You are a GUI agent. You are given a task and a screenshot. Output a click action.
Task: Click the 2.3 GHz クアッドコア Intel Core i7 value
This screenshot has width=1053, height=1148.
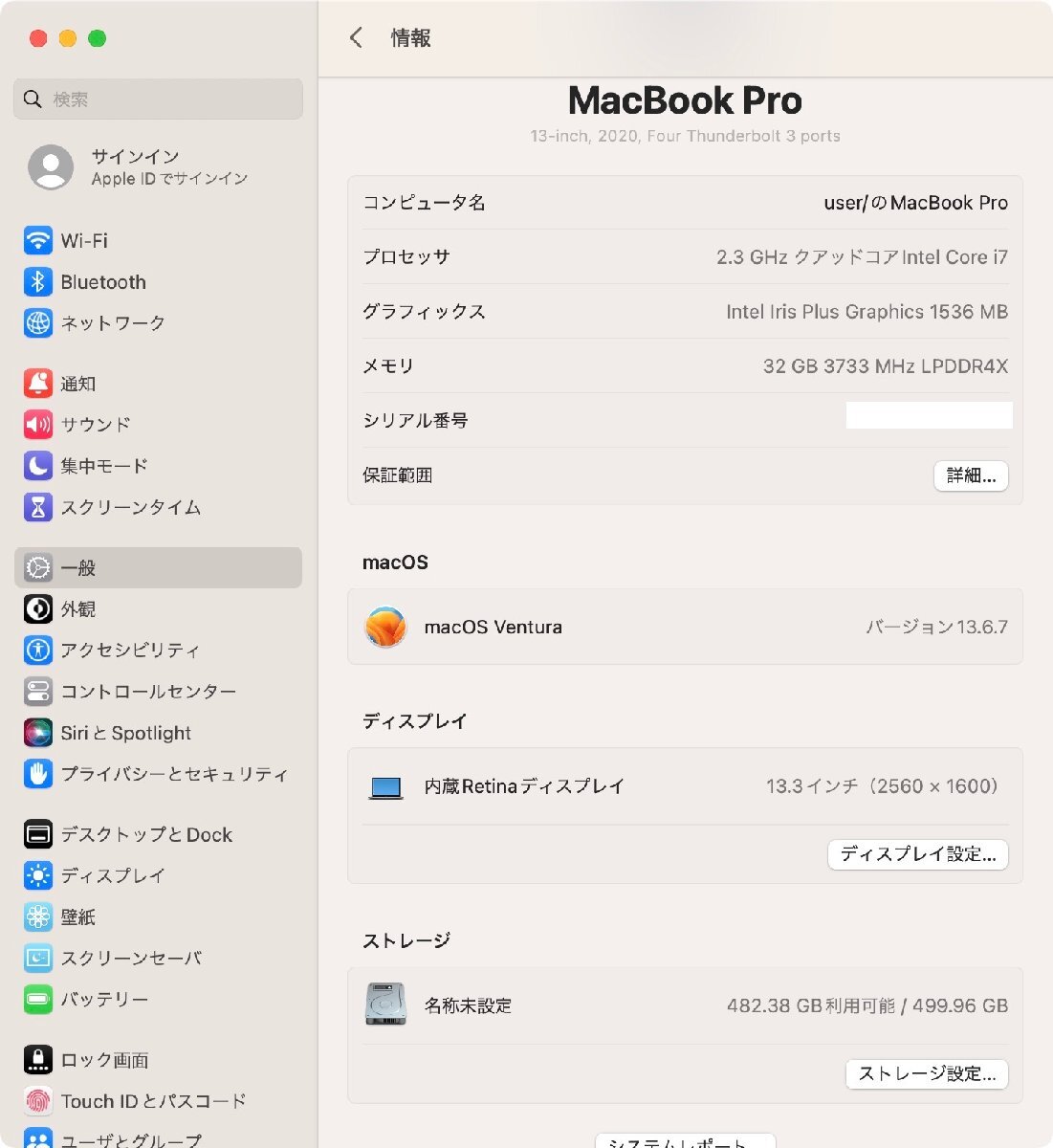862,257
